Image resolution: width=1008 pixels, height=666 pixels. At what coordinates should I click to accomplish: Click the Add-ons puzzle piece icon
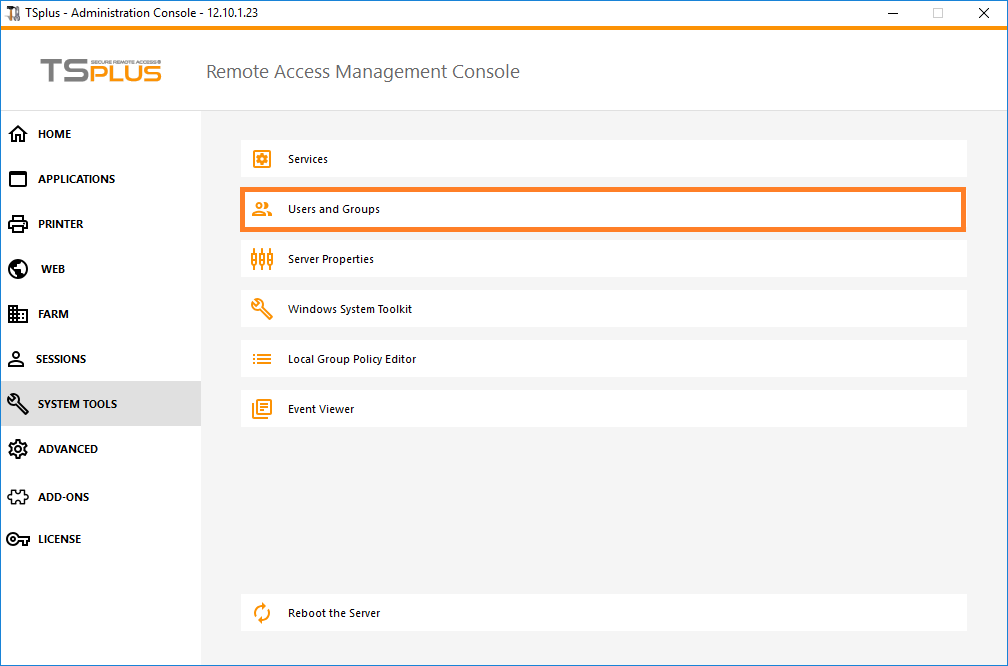click(18, 497)
